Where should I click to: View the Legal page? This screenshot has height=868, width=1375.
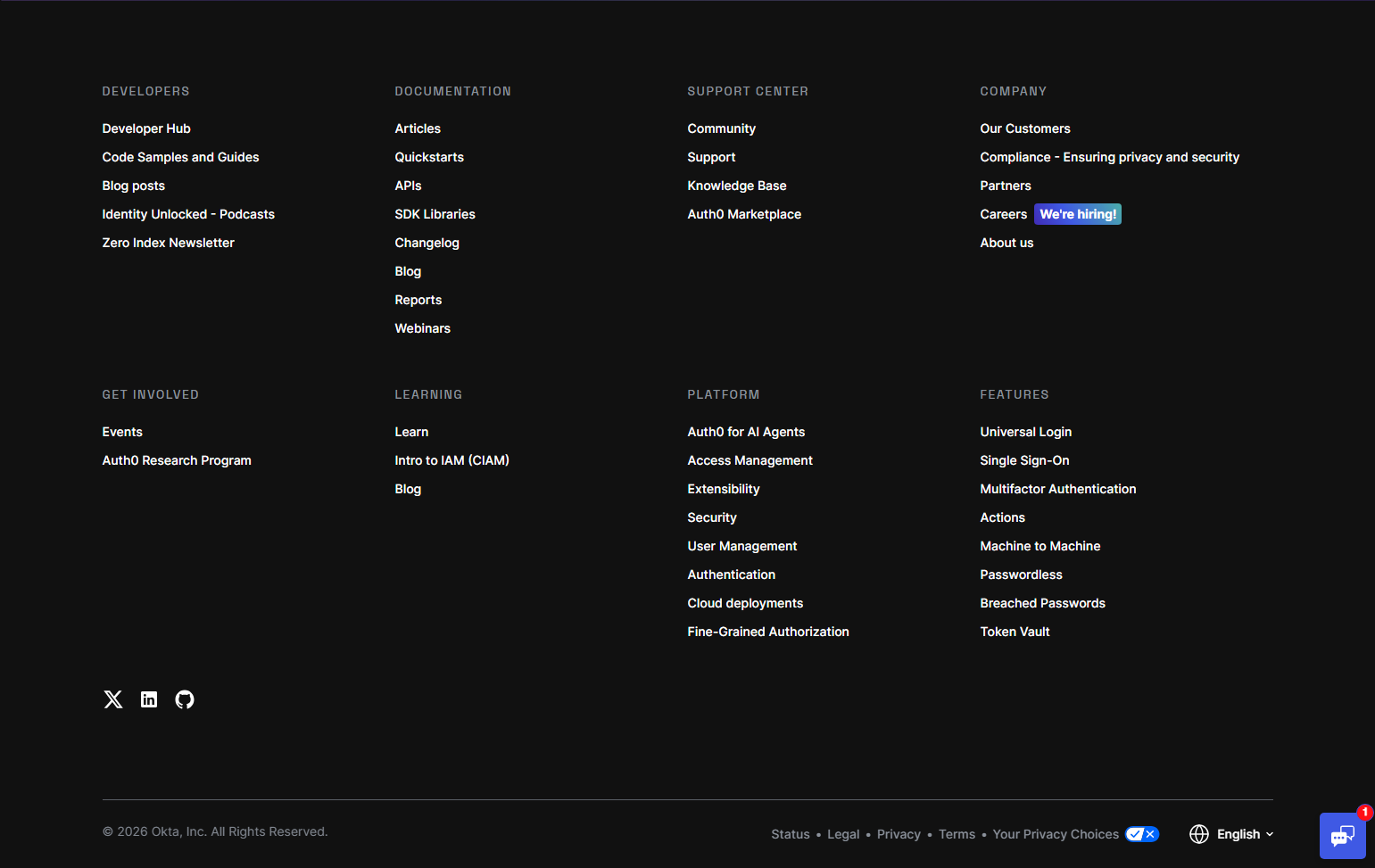842,833
